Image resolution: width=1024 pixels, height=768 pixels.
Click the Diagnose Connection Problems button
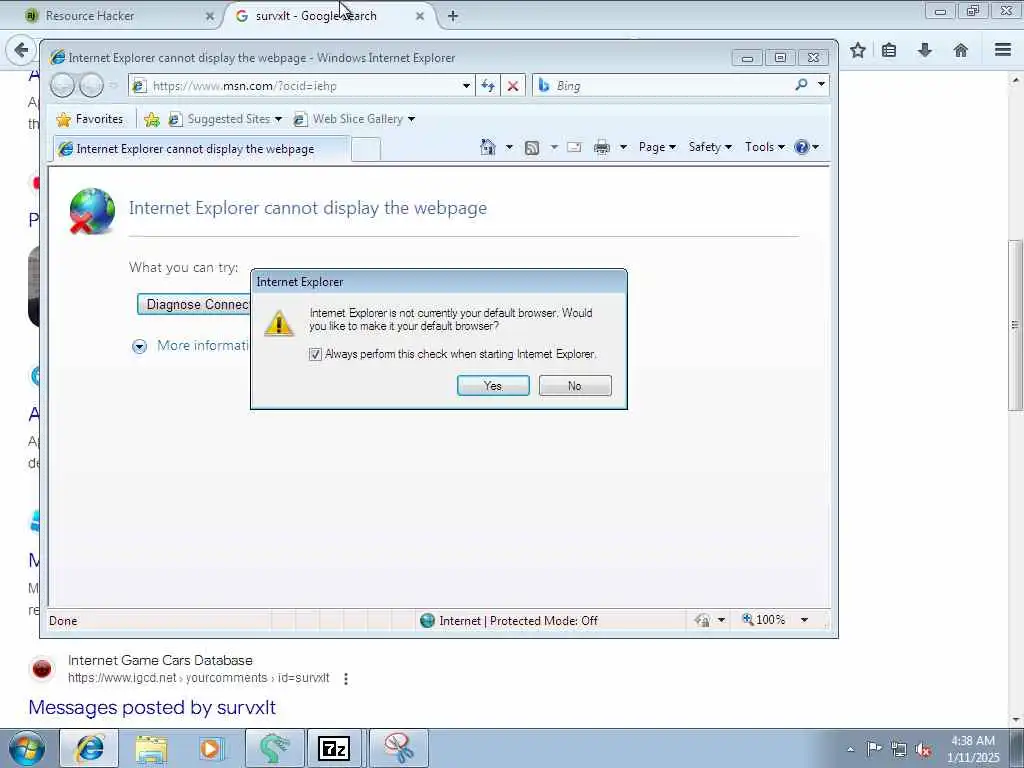point(194,304)
